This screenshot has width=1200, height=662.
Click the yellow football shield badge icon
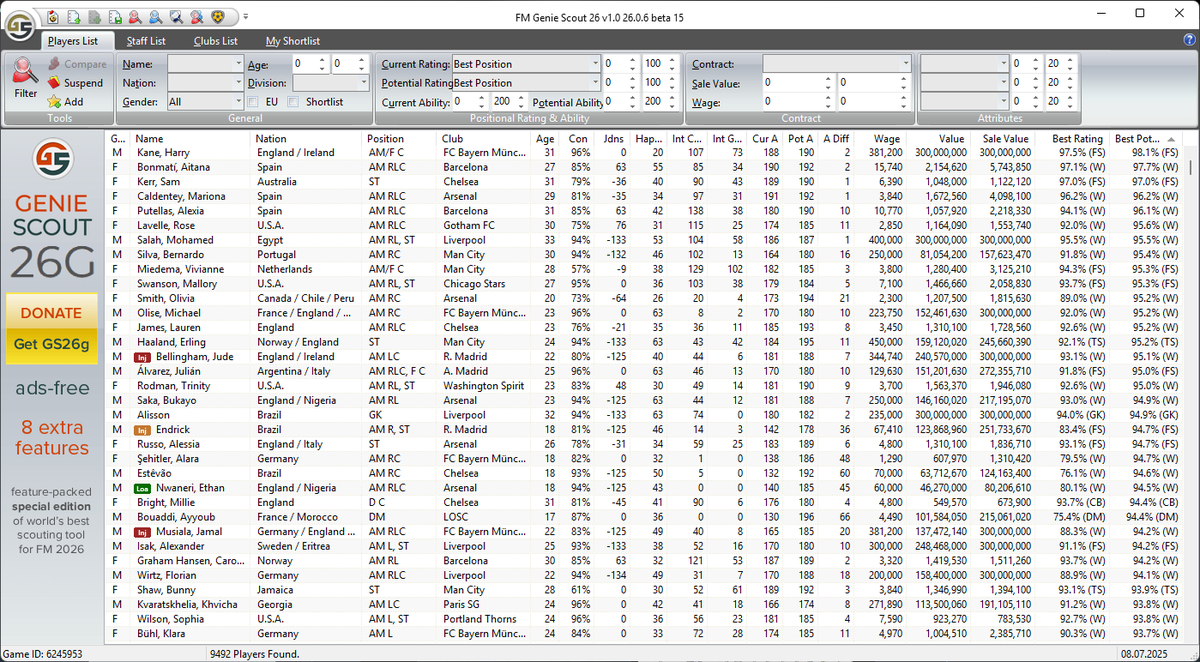pos(218,17)
